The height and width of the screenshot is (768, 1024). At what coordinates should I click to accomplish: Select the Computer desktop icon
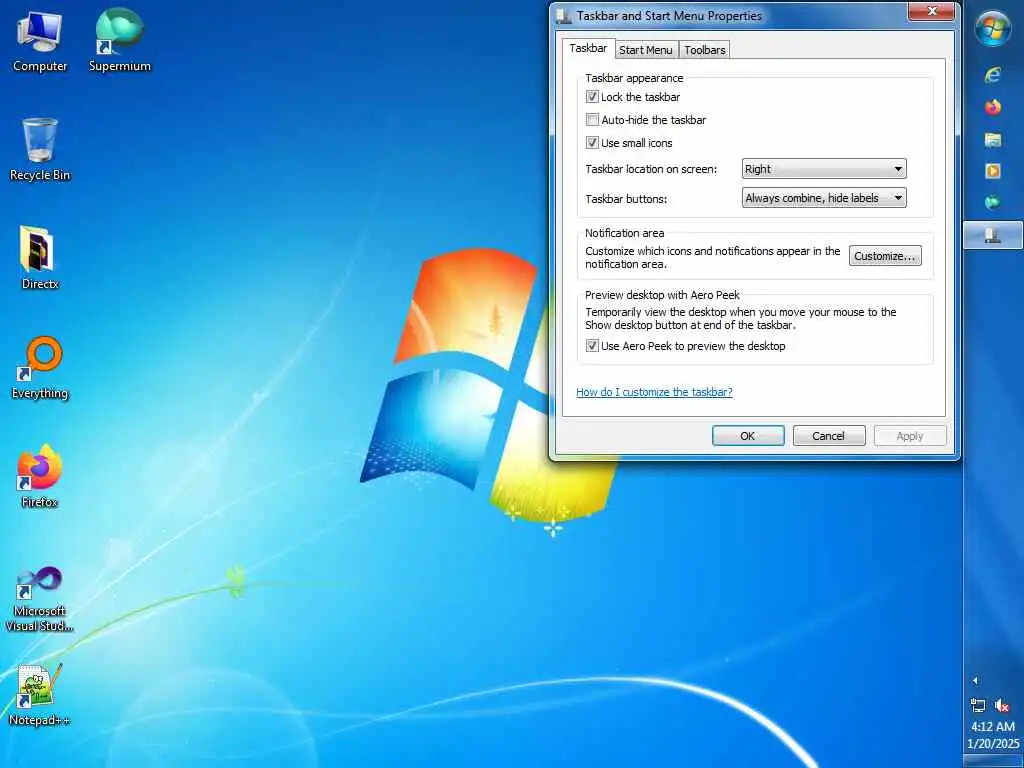[40, 41]
